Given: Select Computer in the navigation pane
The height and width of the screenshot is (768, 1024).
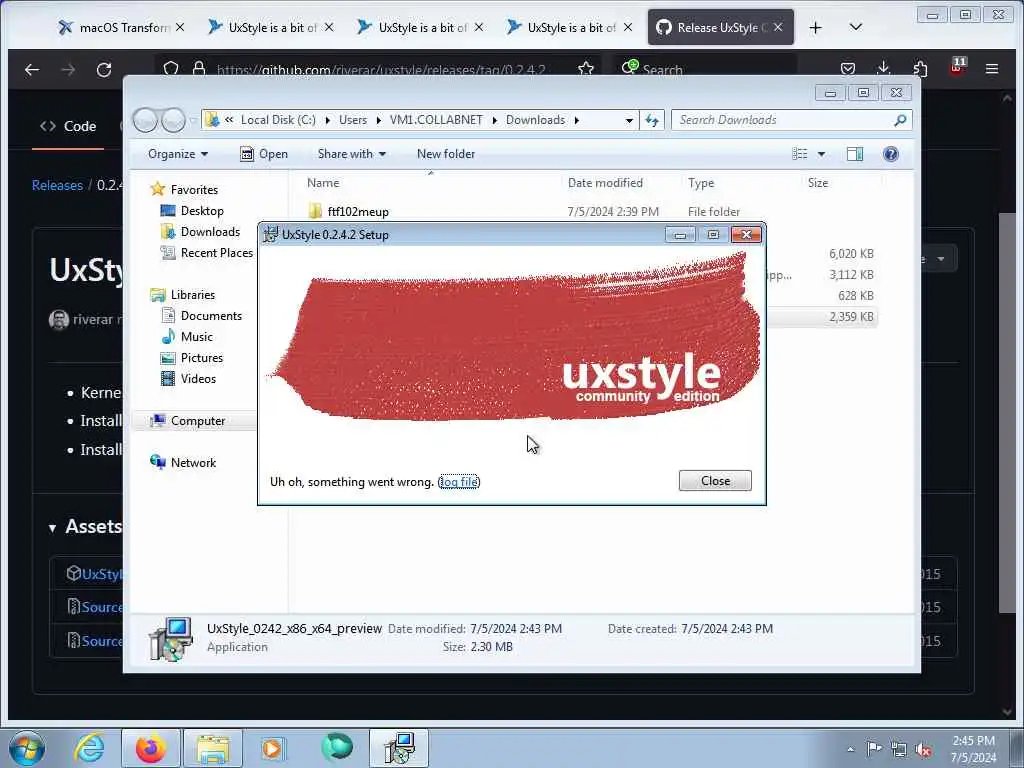Looking at the screenshot, I should click(x=198, y=421).
